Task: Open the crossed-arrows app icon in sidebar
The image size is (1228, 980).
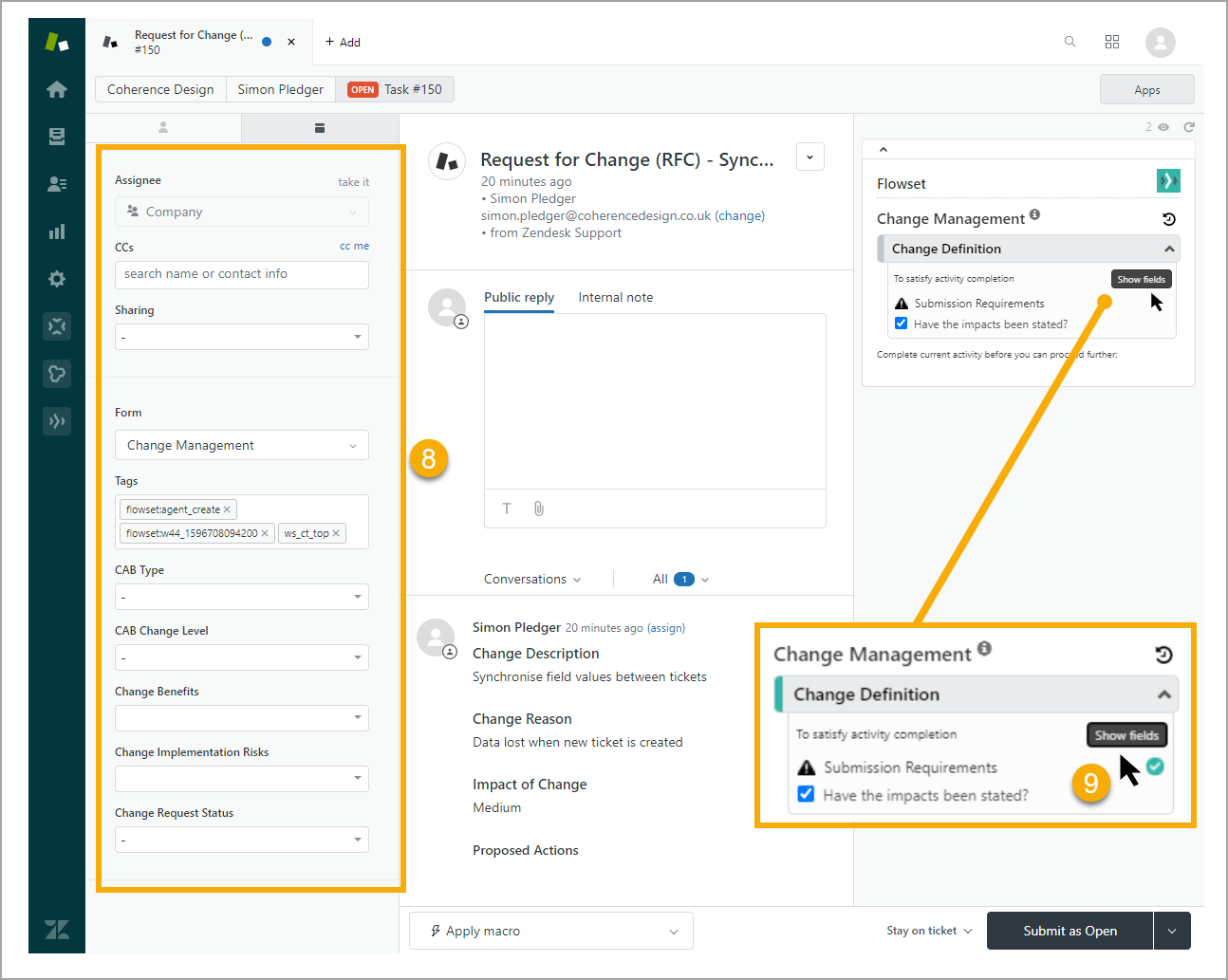Action: tap(57, 326)
